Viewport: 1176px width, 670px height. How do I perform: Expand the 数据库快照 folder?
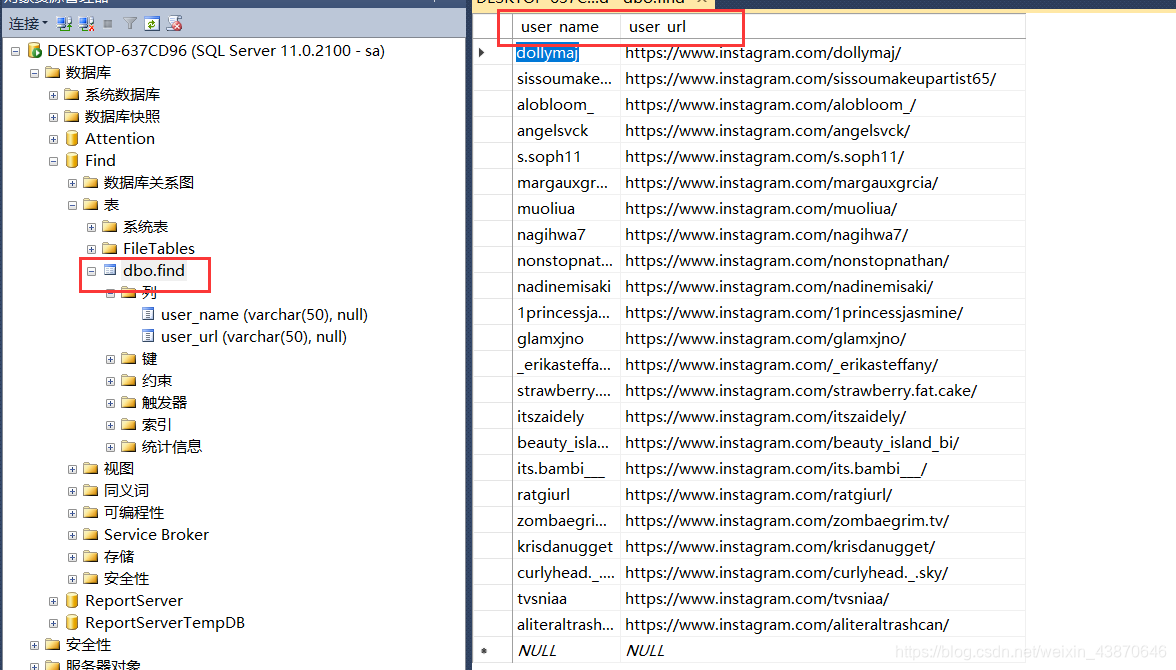53,117
